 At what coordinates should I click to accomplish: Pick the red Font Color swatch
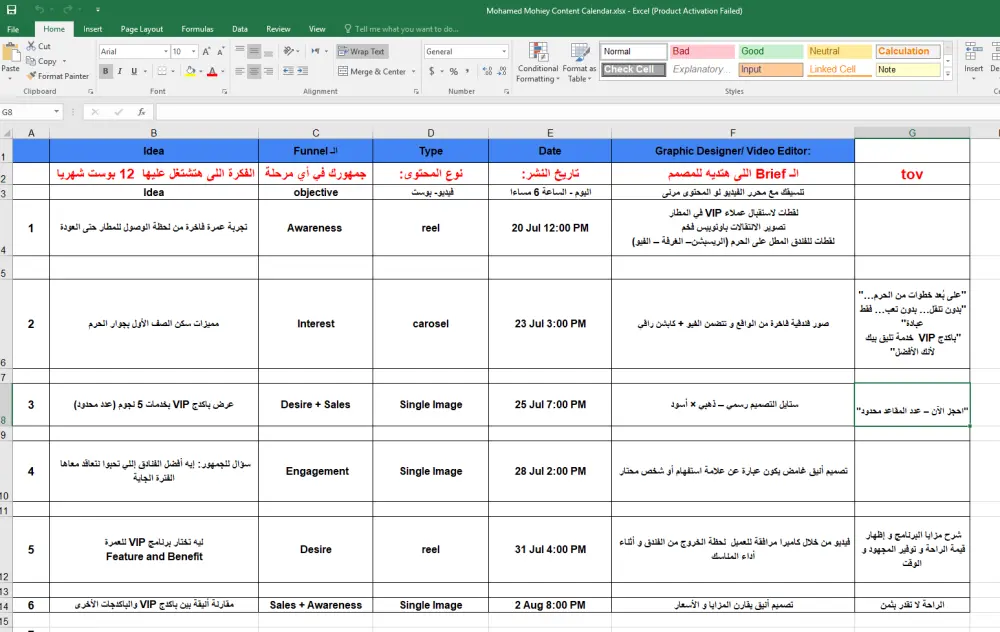pyautogui.click(x=211, y=72)
